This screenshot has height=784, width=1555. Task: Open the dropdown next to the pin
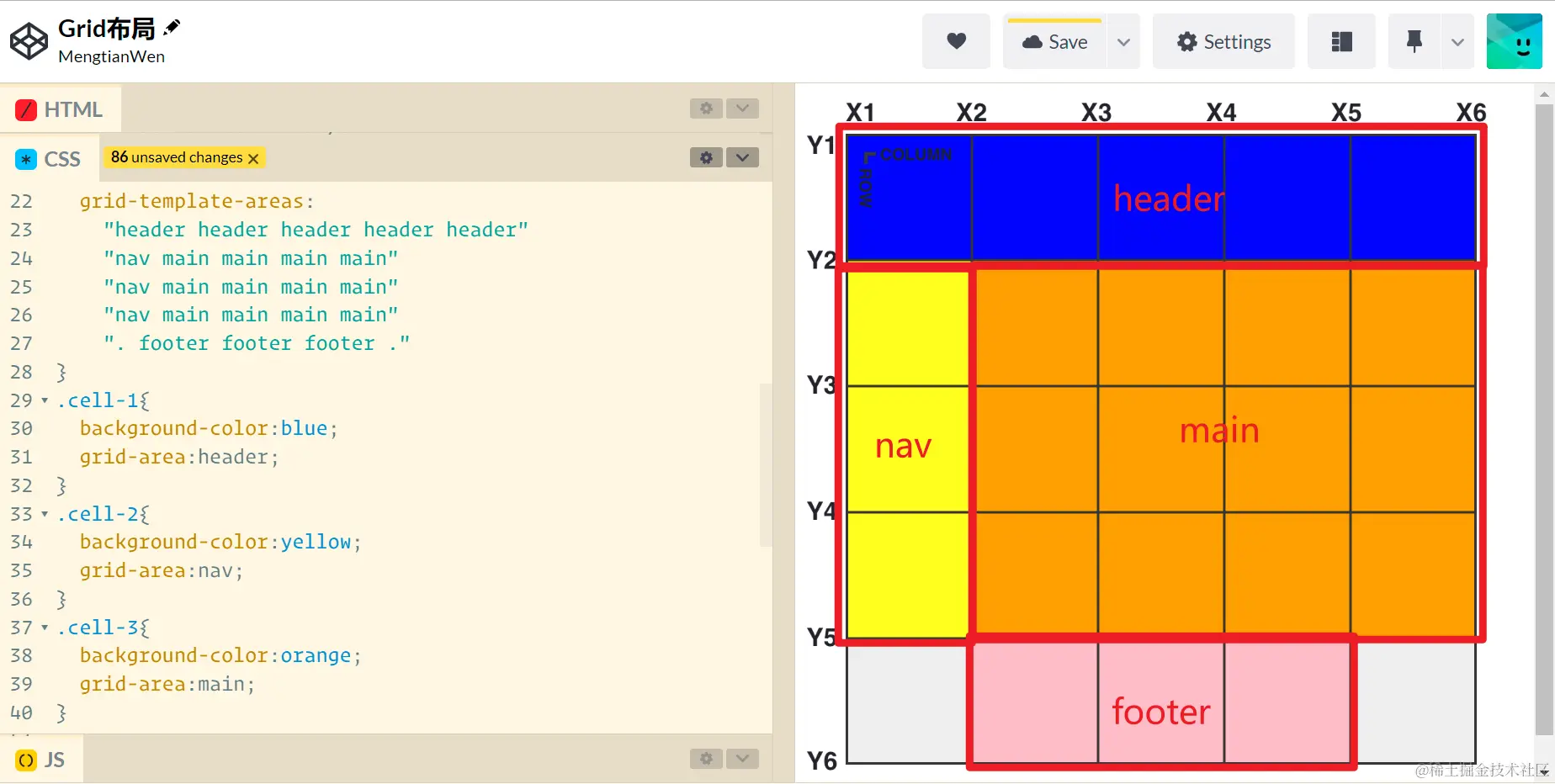[x=1457, y=41]
